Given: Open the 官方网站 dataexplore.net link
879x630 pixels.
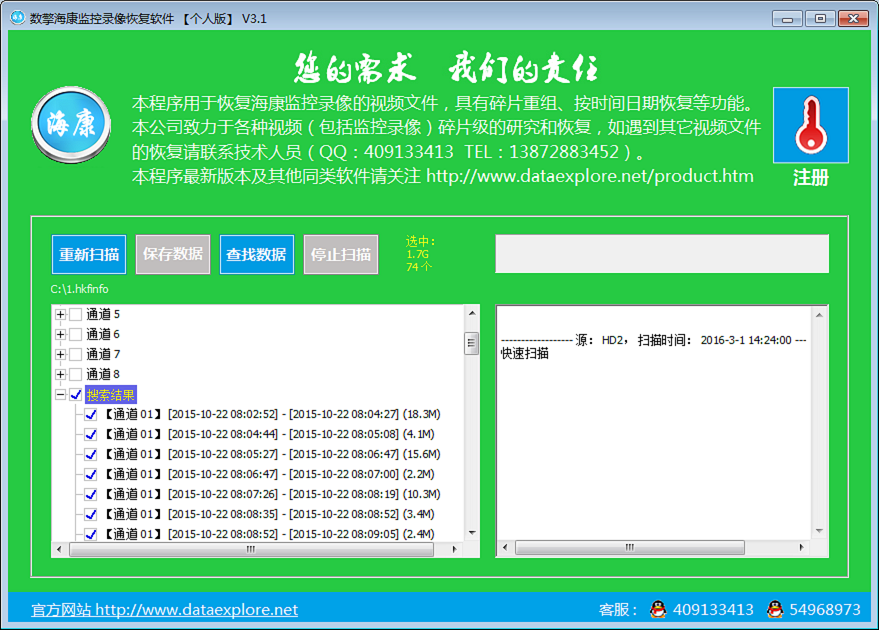Looking at the screenshot, I should (165, 609).
